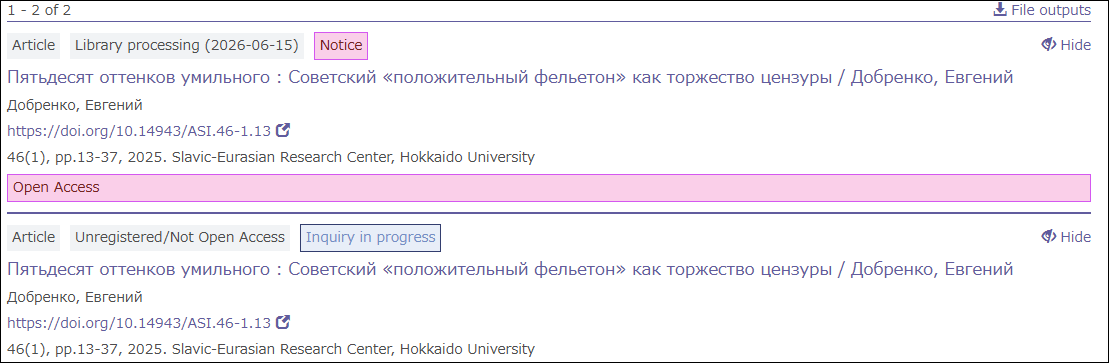
Task: Click the Inquiry in progress badge
Action: point(371,238)
